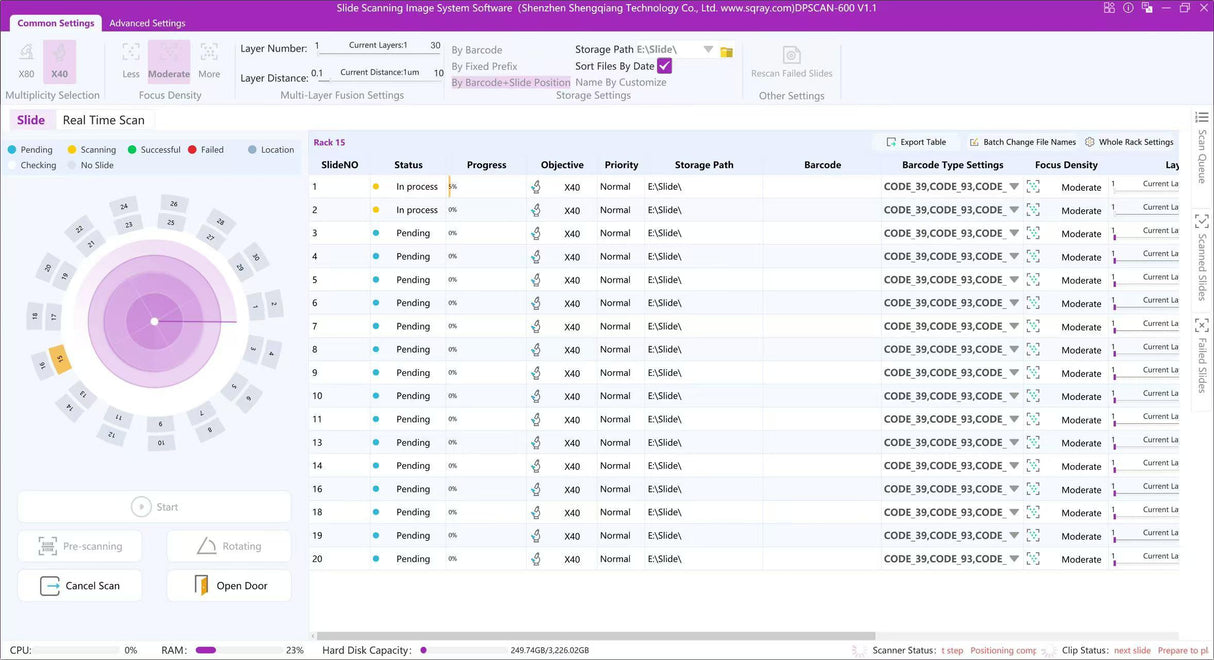Expand barcode type dropdown for slide 5

[1014, 280]
